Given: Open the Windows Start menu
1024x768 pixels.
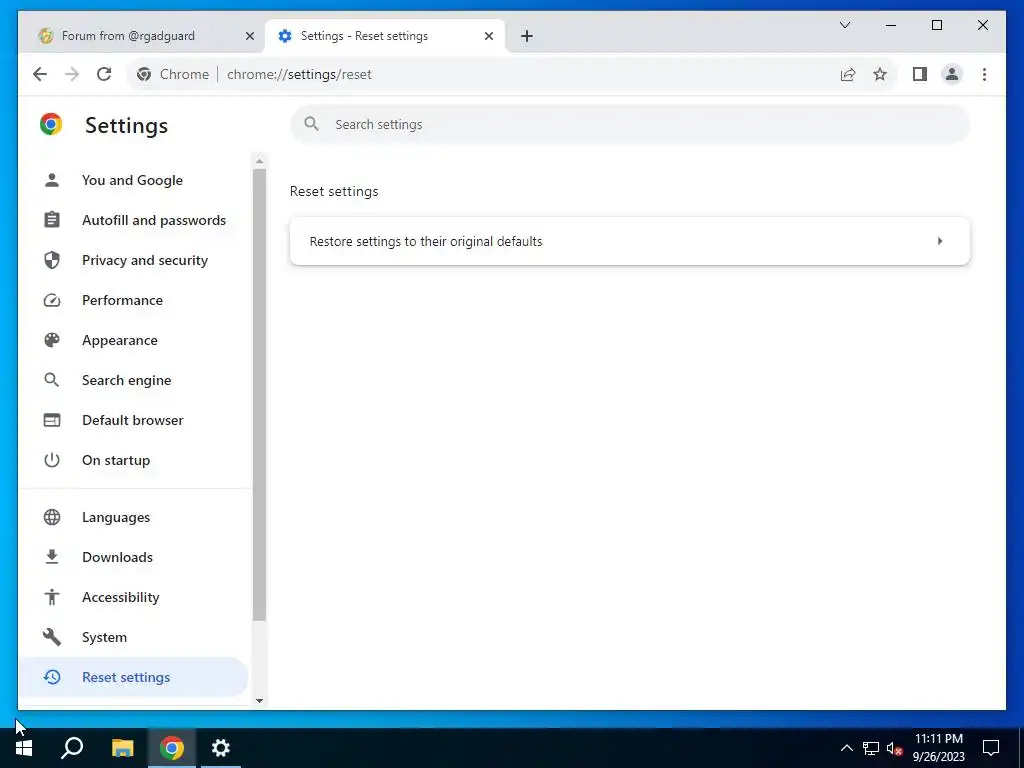Looking at the screenshot, I should [24, 748].
